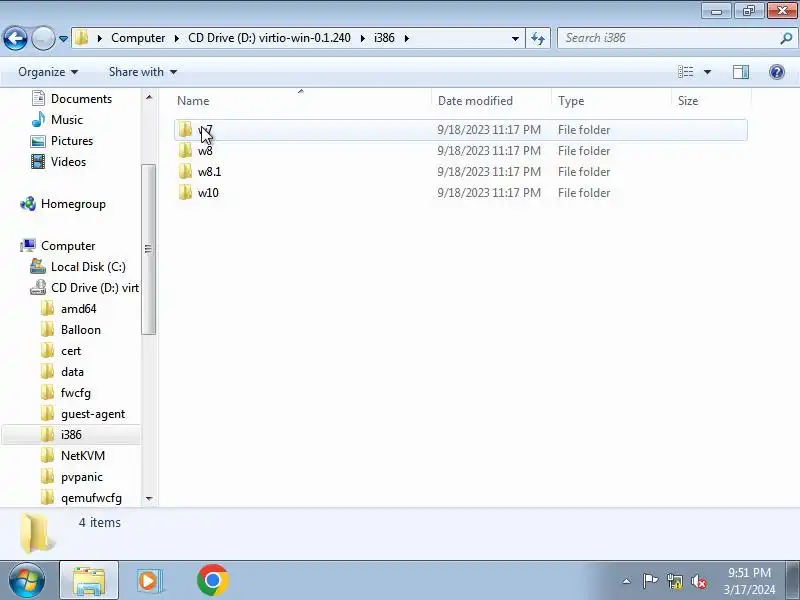Launch Windows Media Player from taskbar
Viewport: 800px width, 600px height.
(149, 580)
